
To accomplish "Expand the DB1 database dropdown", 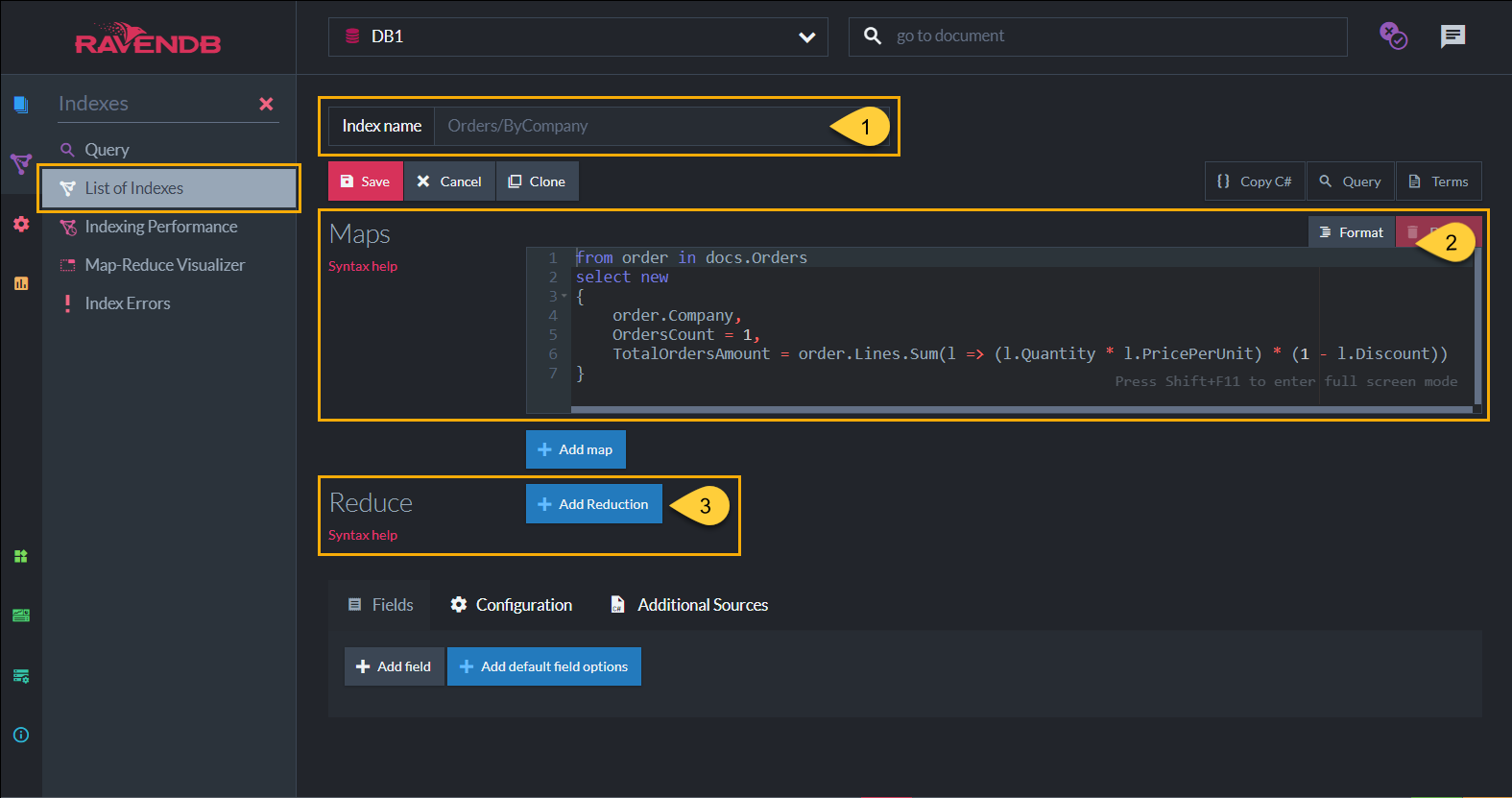I will coord(578,36).
